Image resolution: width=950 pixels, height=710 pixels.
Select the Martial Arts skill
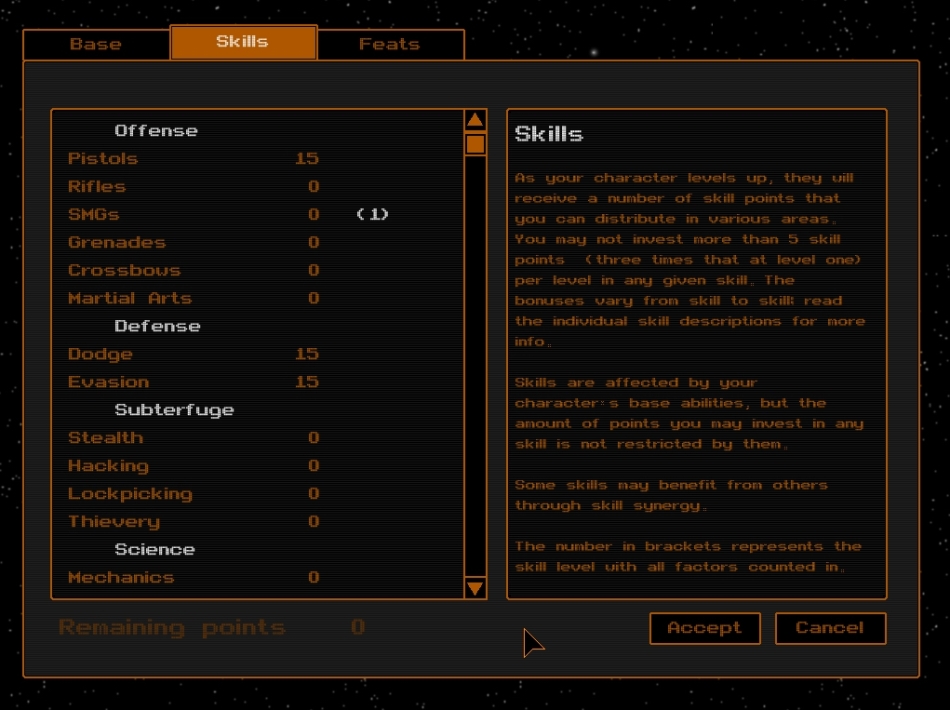[x=130, y=299]
